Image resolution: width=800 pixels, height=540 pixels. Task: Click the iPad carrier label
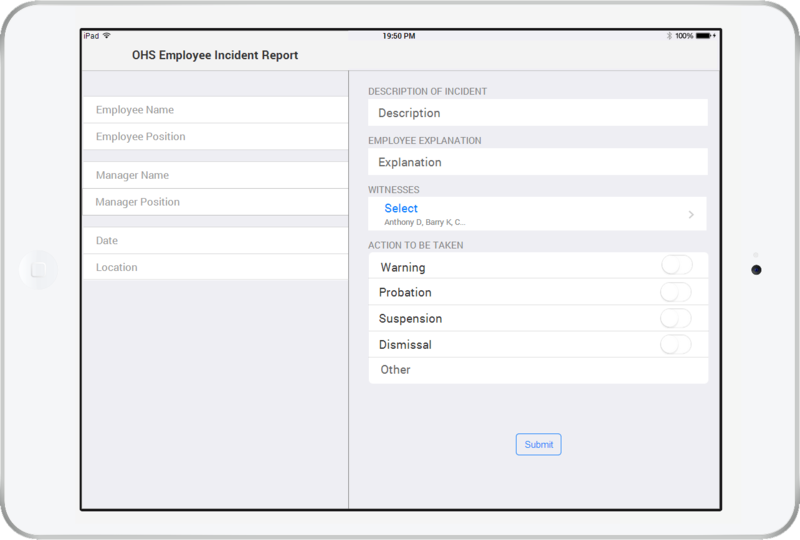click(x=91, y=36)
